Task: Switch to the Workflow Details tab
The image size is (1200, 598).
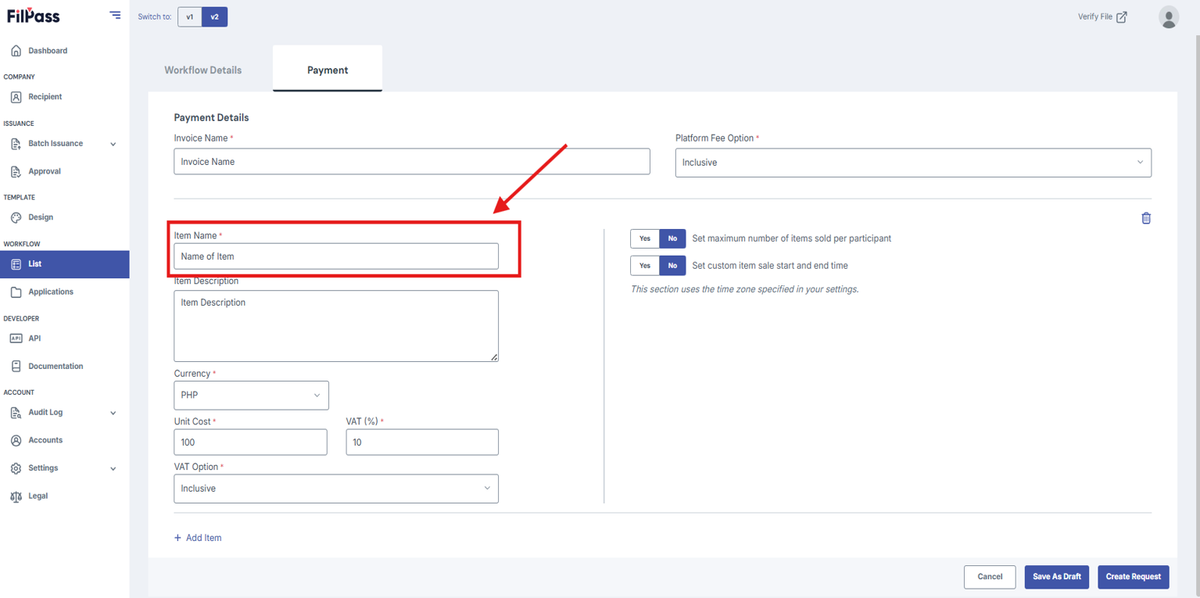Action: (203, 70)
